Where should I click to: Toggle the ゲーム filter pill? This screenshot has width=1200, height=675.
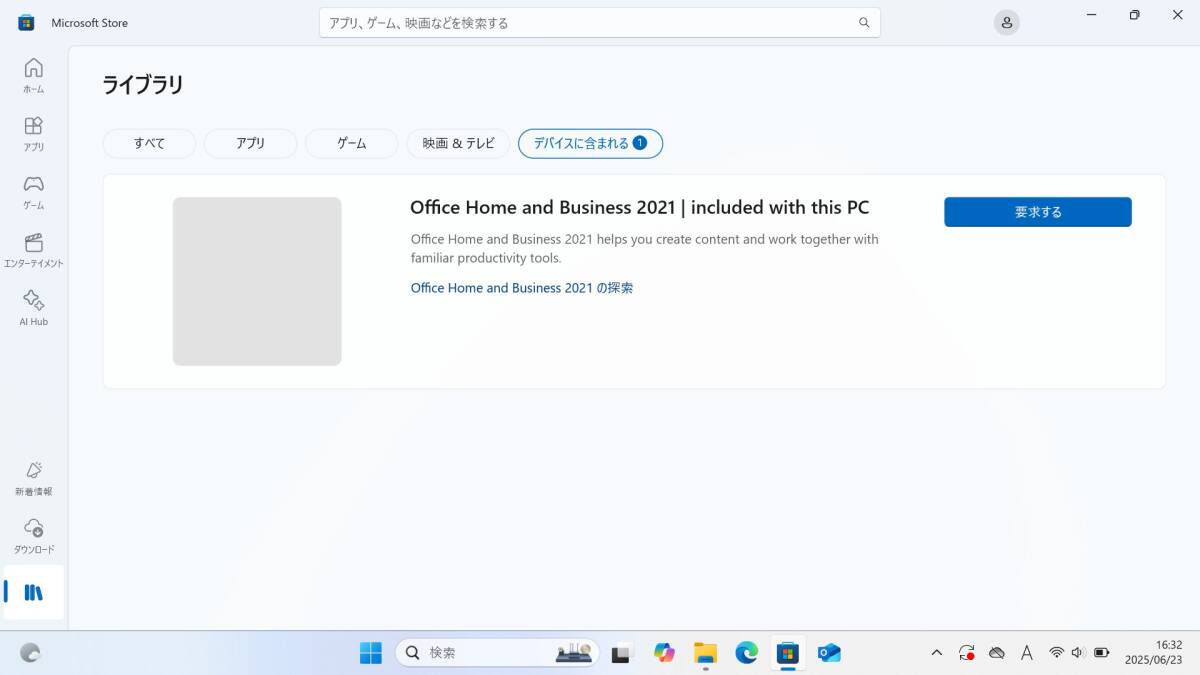click(x=351, y=143)
